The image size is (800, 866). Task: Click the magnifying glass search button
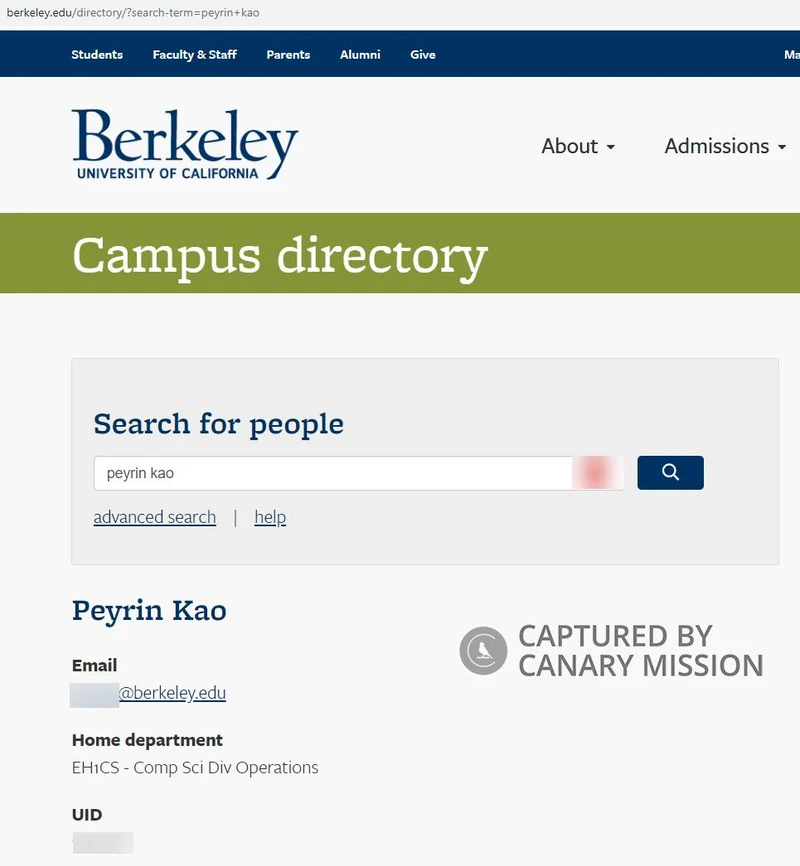tap(670, 472)
